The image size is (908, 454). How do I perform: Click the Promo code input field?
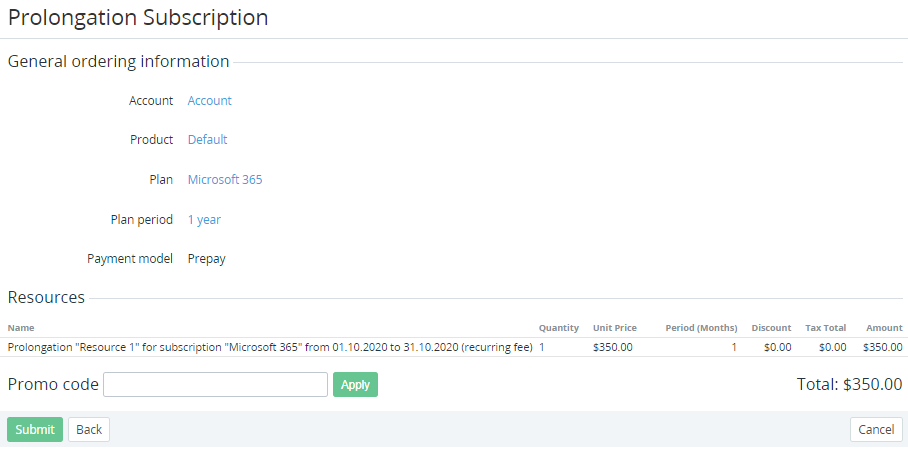tap(215, 385)
